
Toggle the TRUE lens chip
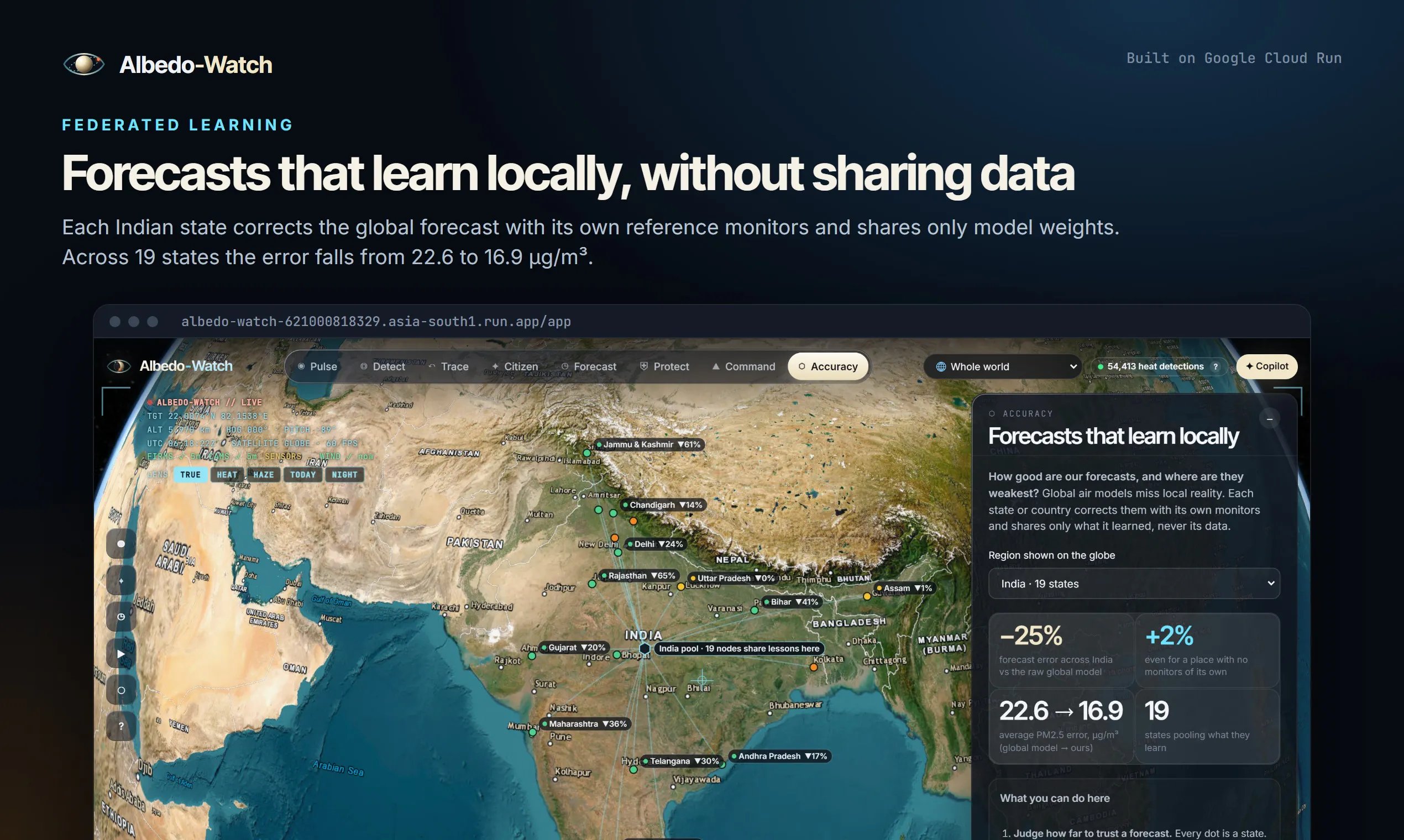point(190,475)
